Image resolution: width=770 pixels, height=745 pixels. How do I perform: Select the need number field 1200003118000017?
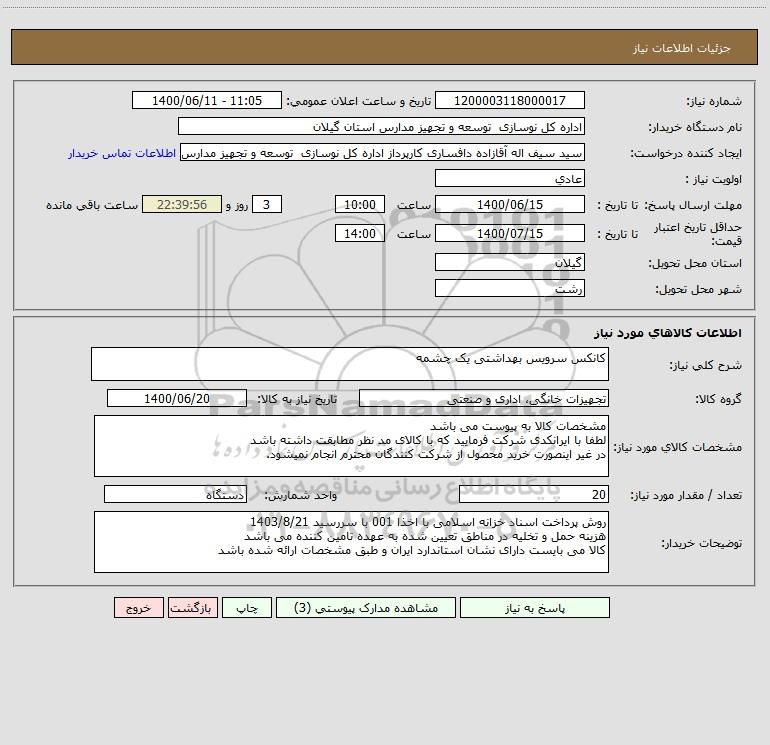tap(510, 100)
